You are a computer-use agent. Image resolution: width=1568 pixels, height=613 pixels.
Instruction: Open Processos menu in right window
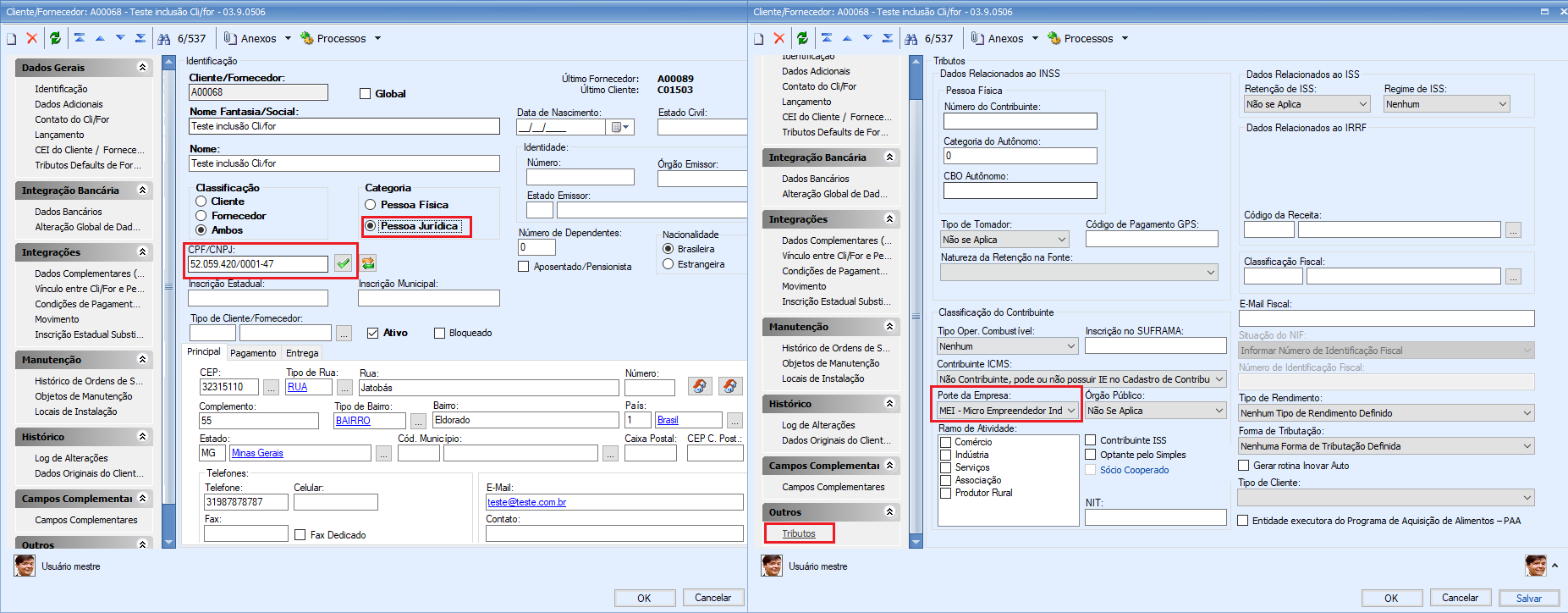point(1087,38)
